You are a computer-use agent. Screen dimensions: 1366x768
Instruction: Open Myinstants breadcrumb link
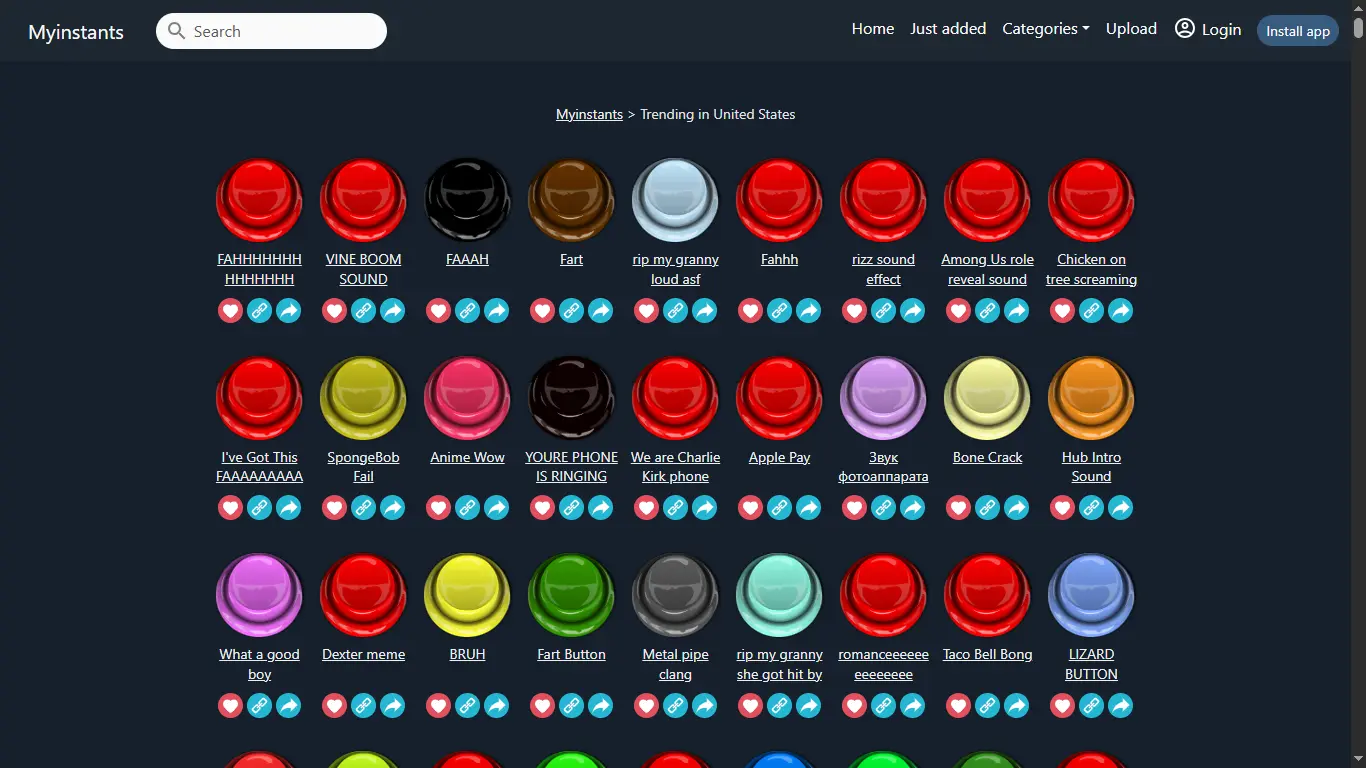[x=589, y=114]
